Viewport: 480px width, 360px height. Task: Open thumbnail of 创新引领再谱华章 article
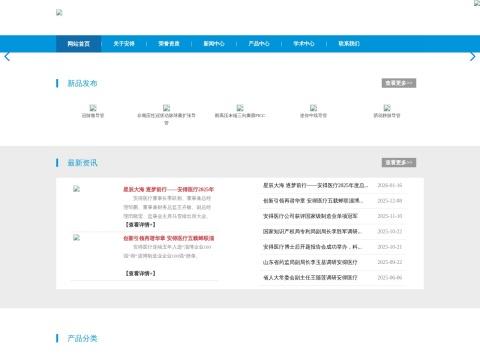point(76,237)
